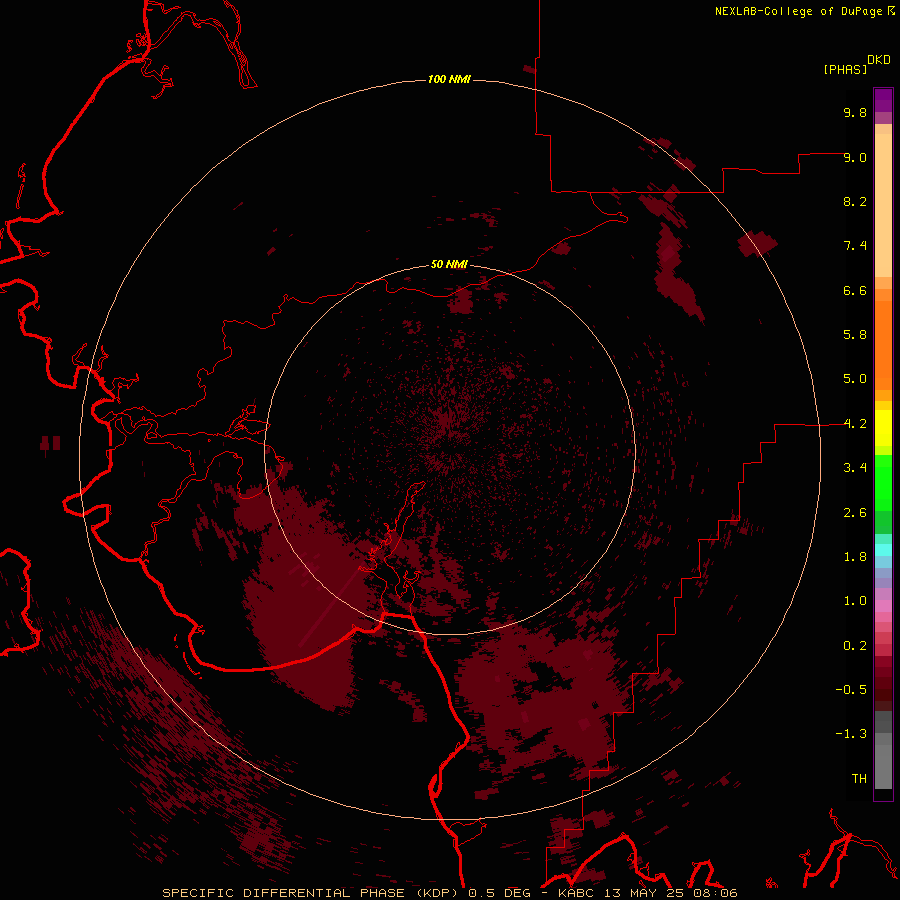Click the 6.6 legend value
Image resolution: width=900 pixels, height=900 pixels.
(855, 290)
